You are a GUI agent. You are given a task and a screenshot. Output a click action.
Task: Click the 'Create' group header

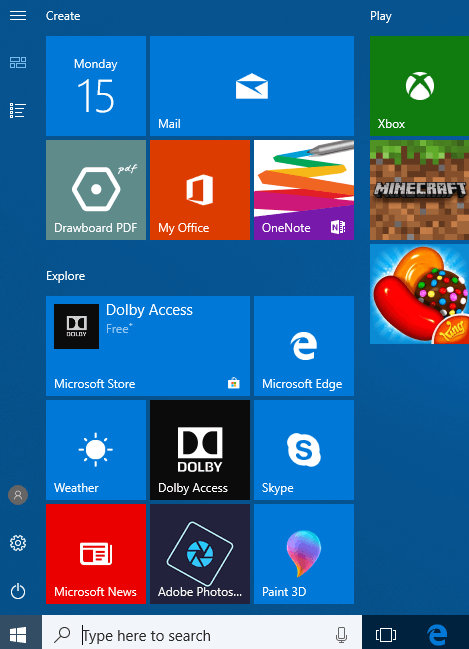click(x=63, y=16)
